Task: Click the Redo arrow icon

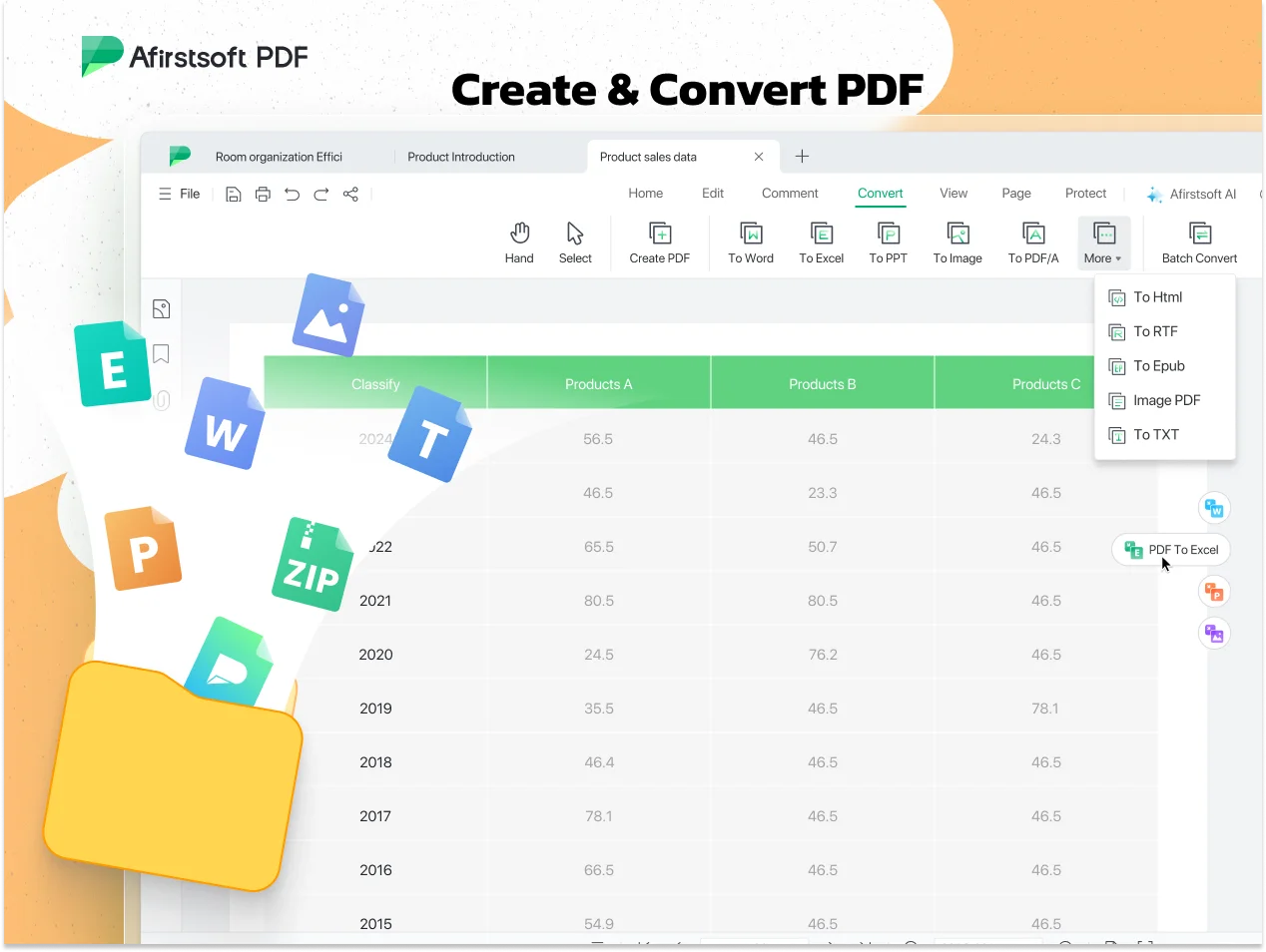Action: (x=321, y=195)
